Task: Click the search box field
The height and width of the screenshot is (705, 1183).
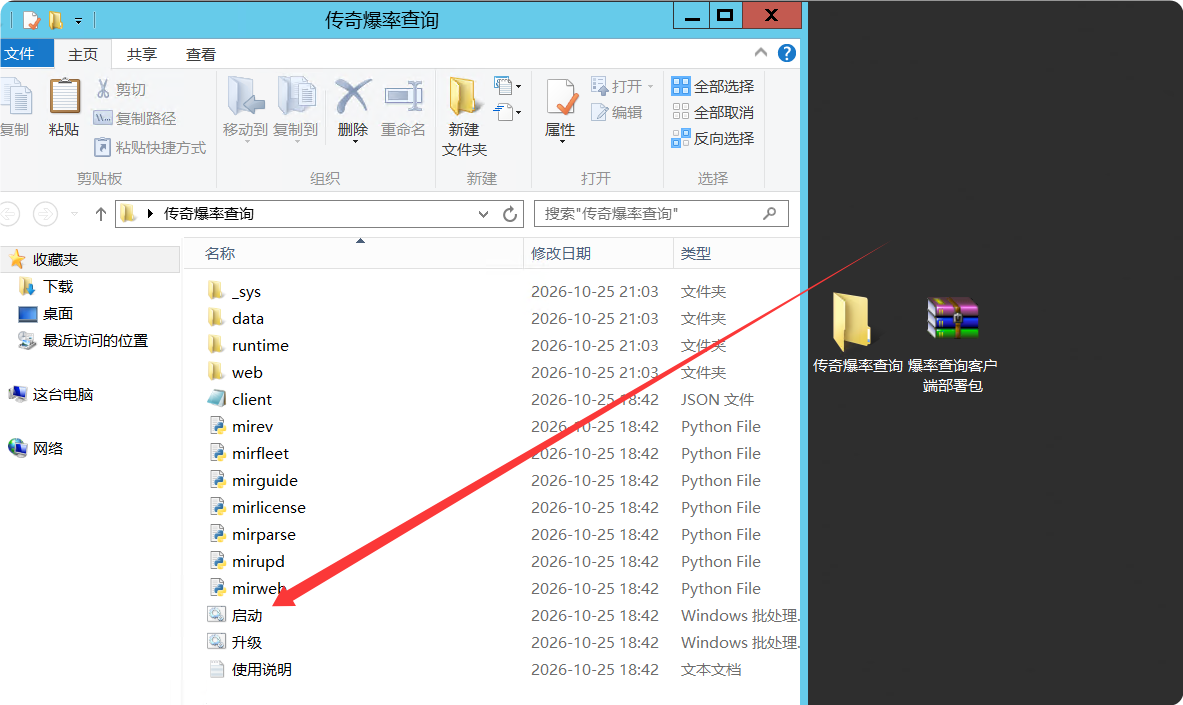Action: (661, 214)
